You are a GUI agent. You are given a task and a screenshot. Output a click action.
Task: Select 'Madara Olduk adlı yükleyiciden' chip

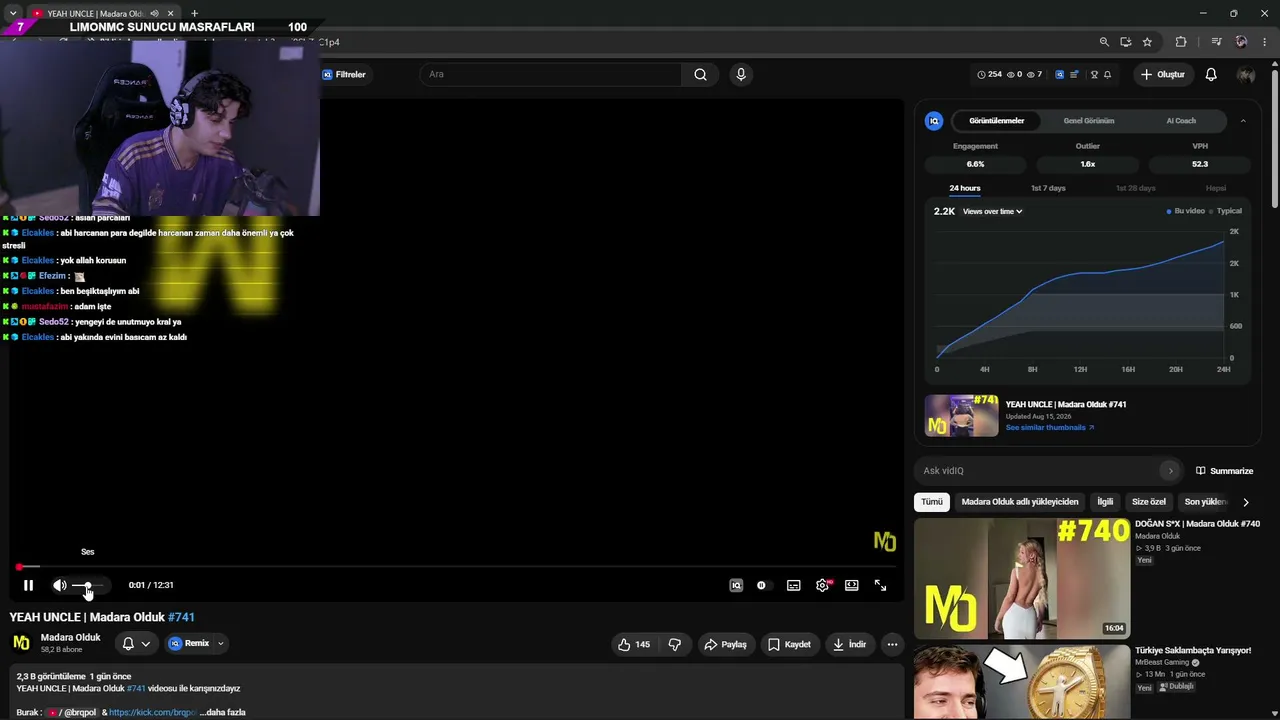point(1020,502)
